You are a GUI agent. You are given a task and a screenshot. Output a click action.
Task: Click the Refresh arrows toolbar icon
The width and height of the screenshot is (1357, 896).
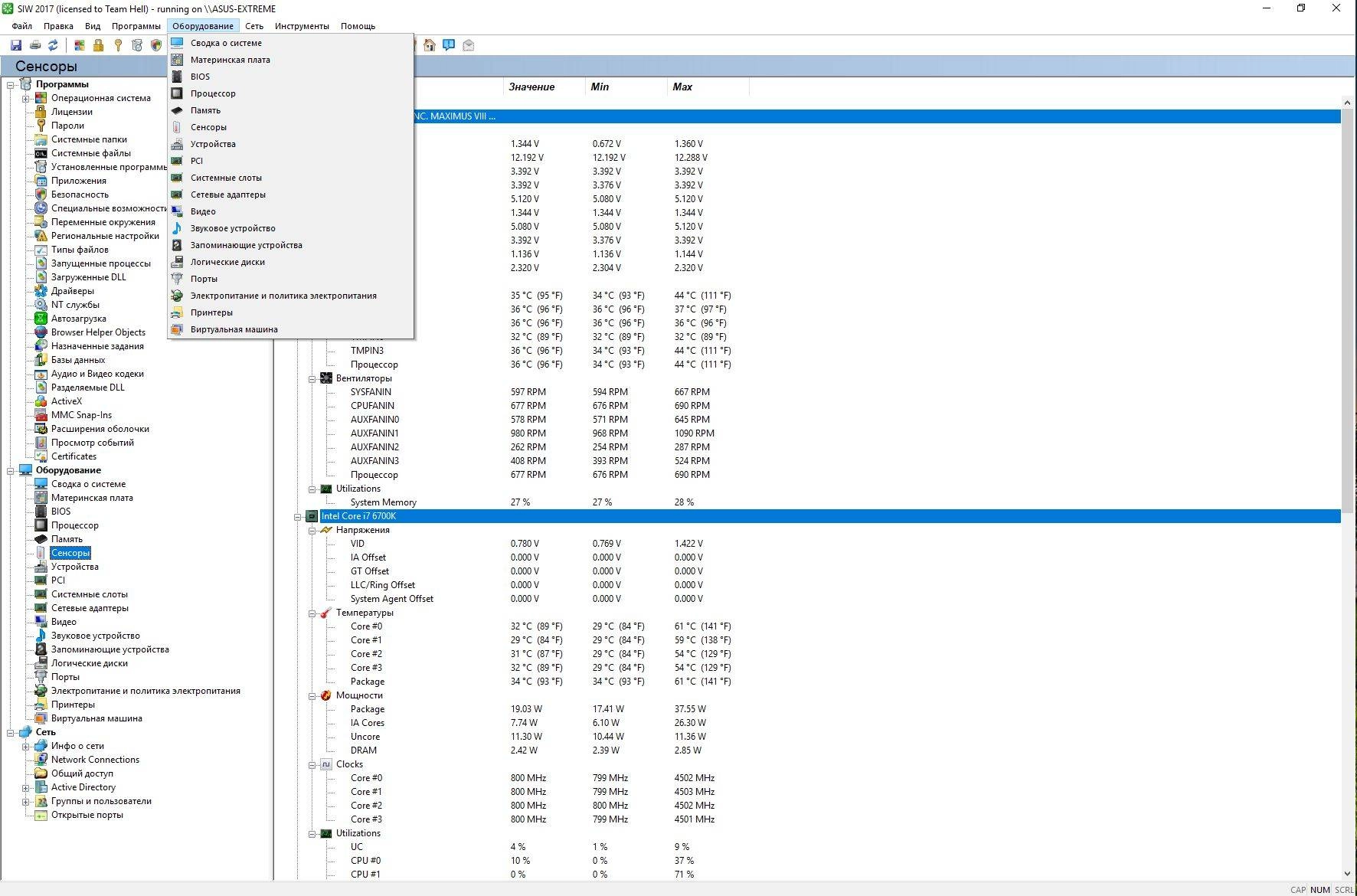point(53,45)
